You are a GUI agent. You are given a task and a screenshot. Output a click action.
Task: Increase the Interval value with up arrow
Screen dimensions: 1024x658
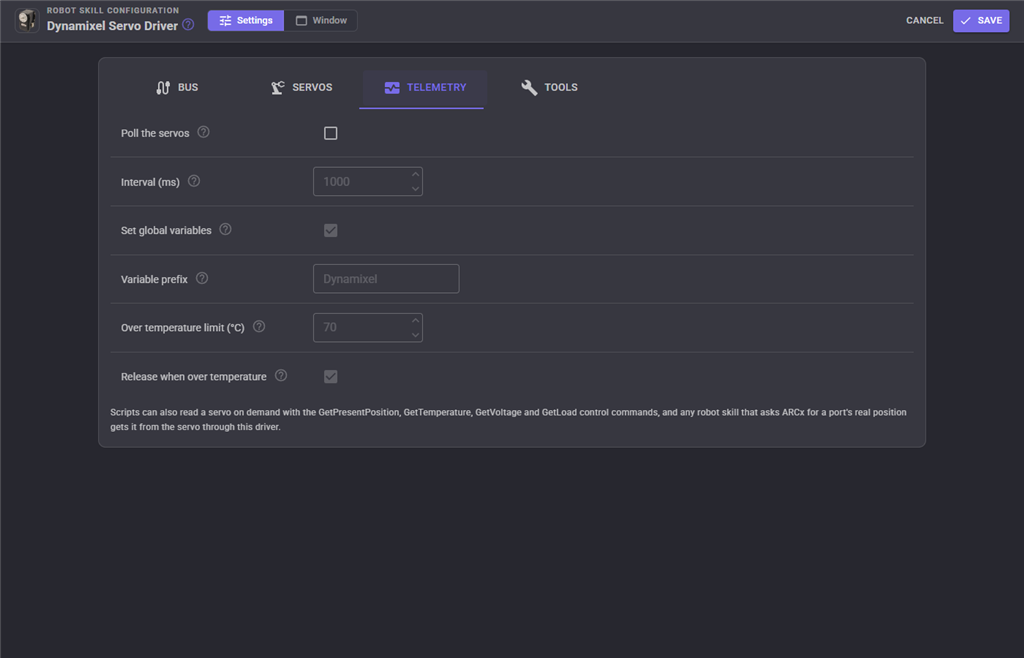(x=415, y=174)
